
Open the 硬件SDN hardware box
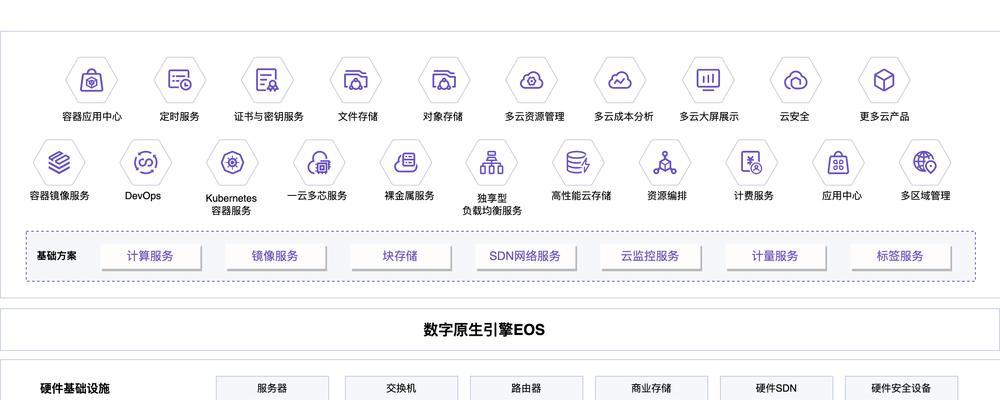(x=776, y=388)
